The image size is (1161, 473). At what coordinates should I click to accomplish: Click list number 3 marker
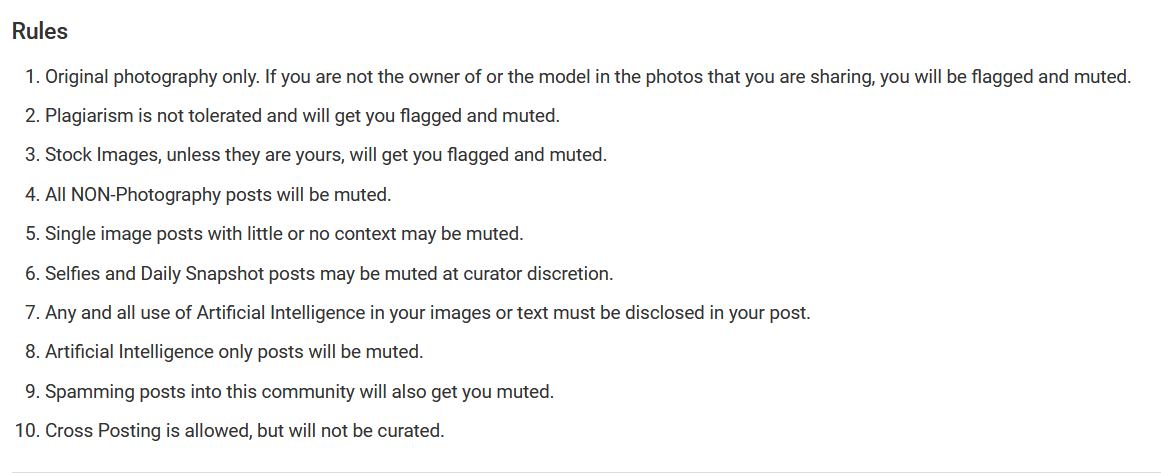[x=30, y=155]
